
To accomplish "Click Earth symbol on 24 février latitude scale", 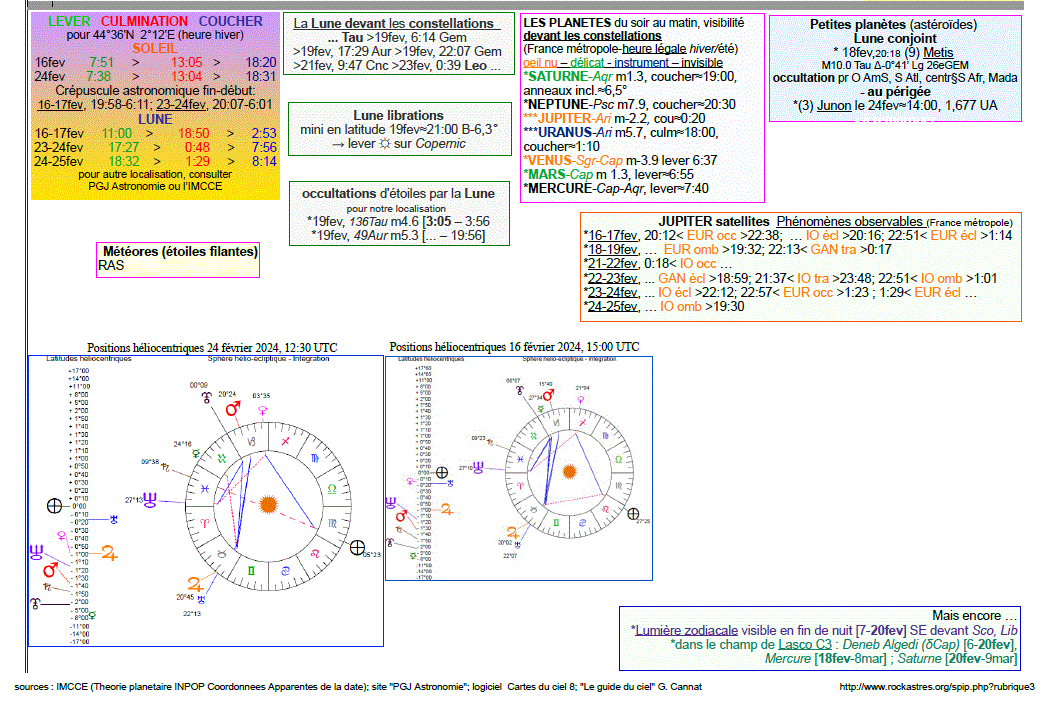I will point(54,505).
